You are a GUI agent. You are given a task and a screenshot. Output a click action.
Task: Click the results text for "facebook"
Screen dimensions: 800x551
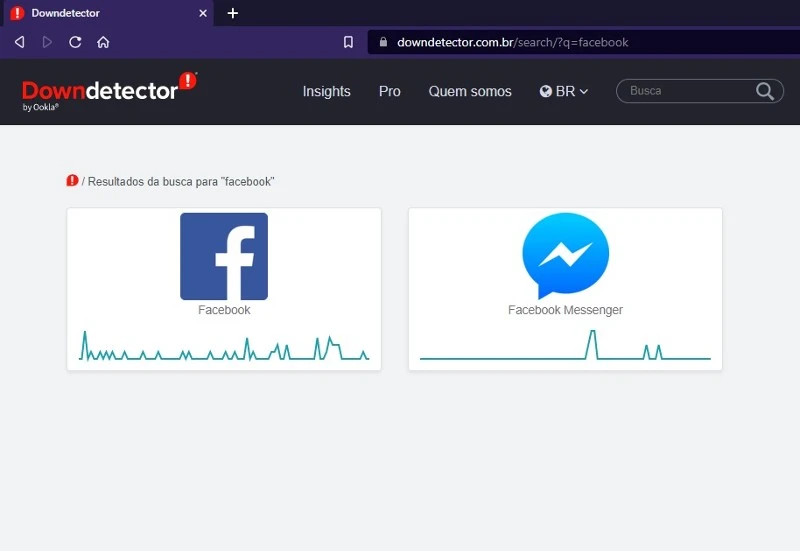click(181, 182)
